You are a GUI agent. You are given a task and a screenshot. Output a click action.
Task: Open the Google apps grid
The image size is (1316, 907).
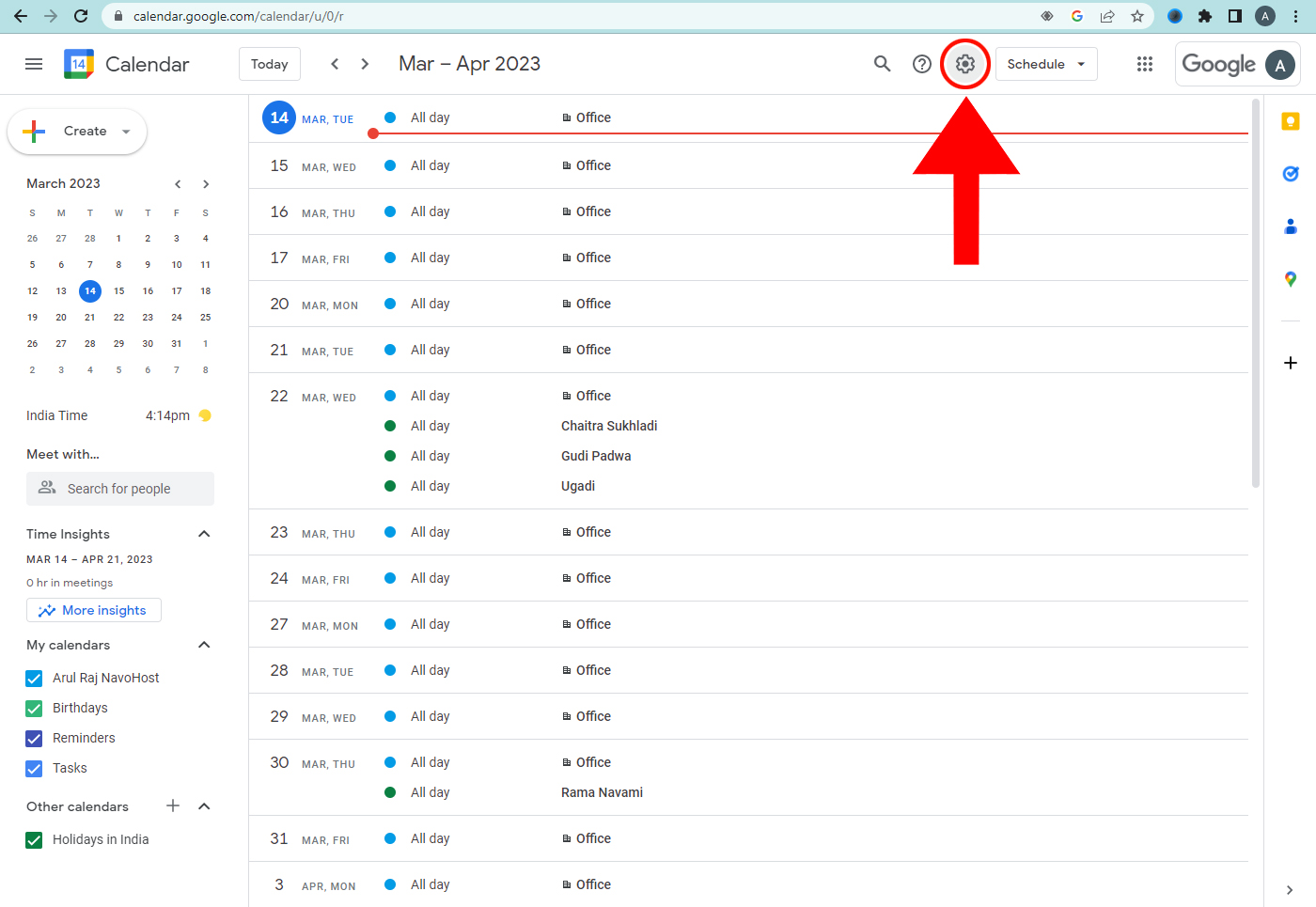tap(1144, 64)
